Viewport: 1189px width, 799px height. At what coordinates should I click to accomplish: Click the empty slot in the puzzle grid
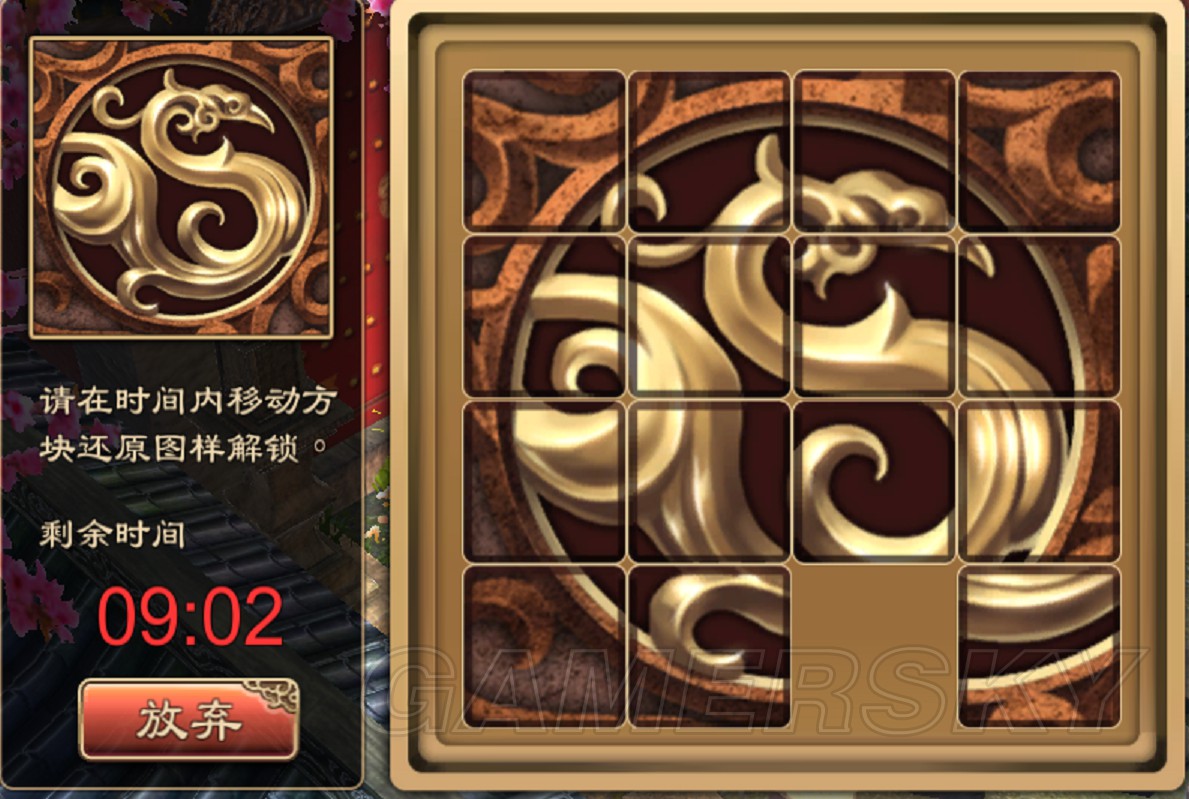[874, 646]
